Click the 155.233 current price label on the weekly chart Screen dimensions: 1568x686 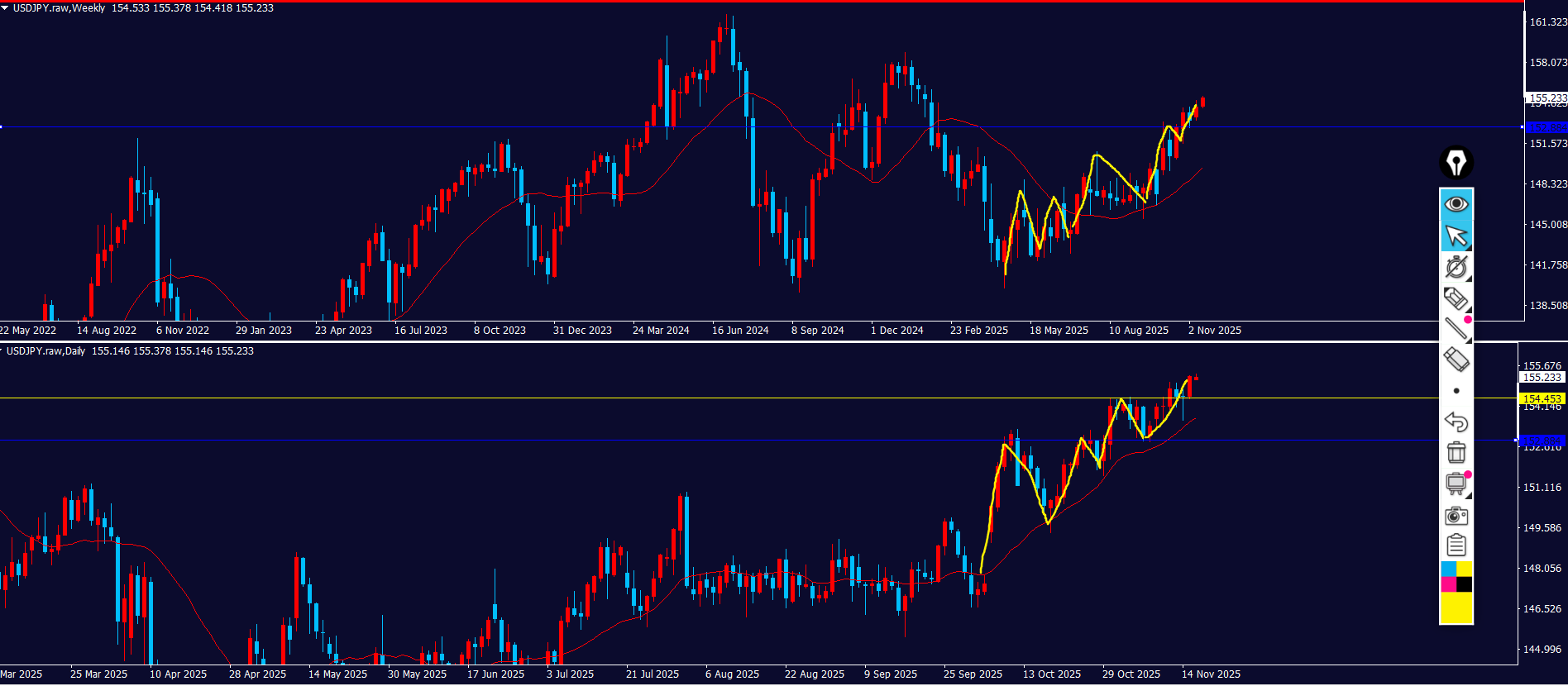pos(1546,98)
